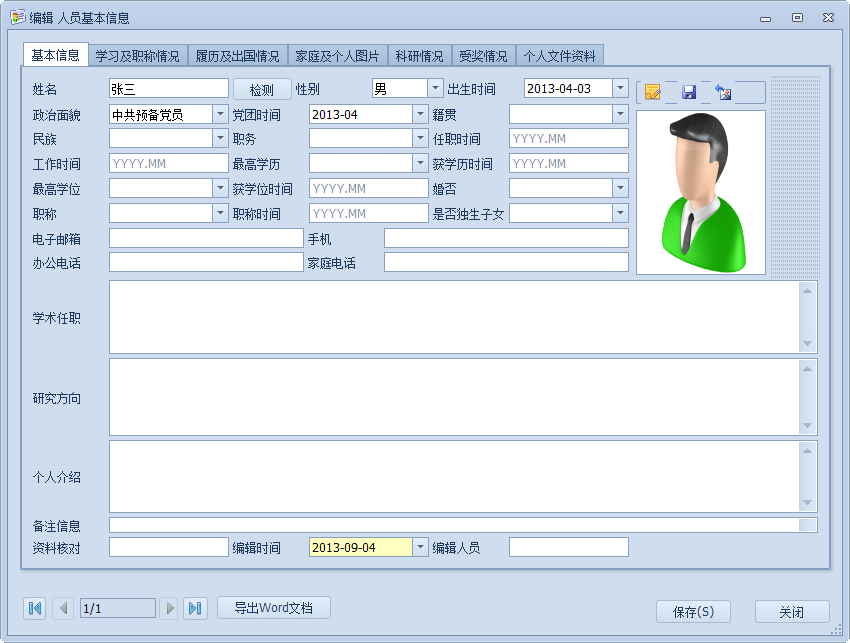The image size is (850, 643).
Task: Go to previous record arrow
Action: (x=63, y=608)
